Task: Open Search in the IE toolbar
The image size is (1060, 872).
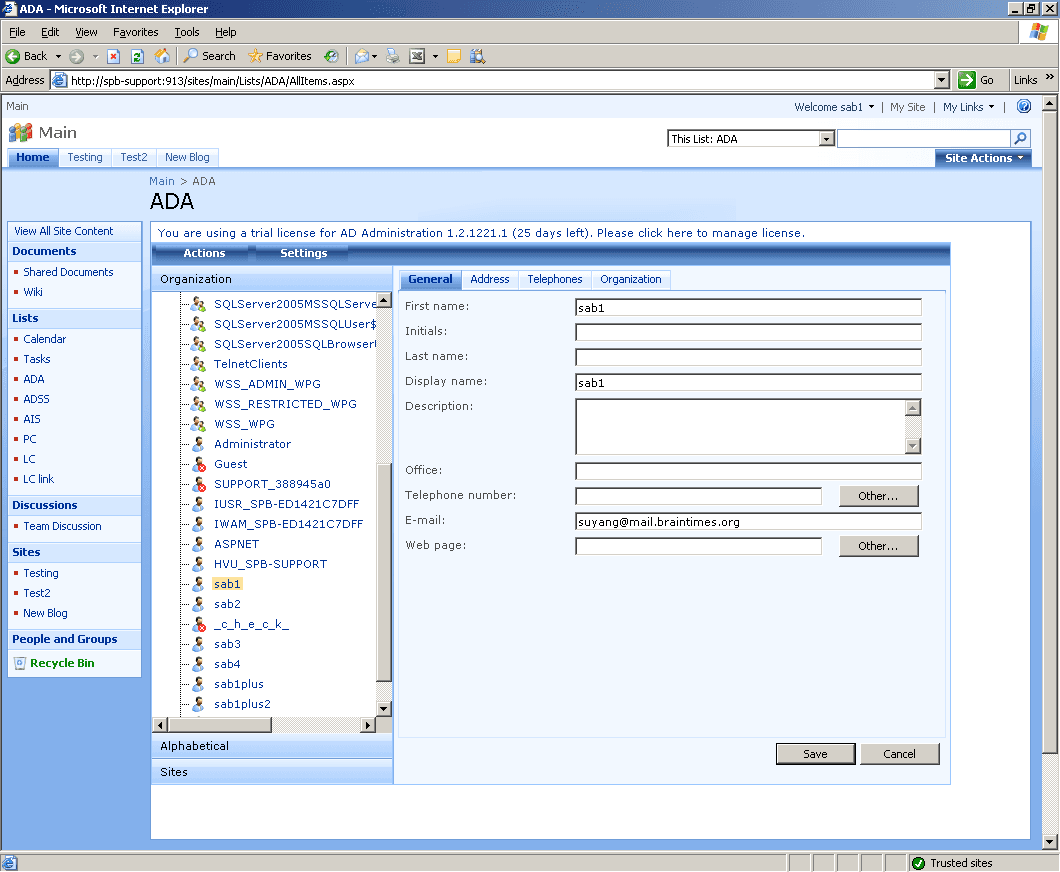Action: (x=210, y=56)
